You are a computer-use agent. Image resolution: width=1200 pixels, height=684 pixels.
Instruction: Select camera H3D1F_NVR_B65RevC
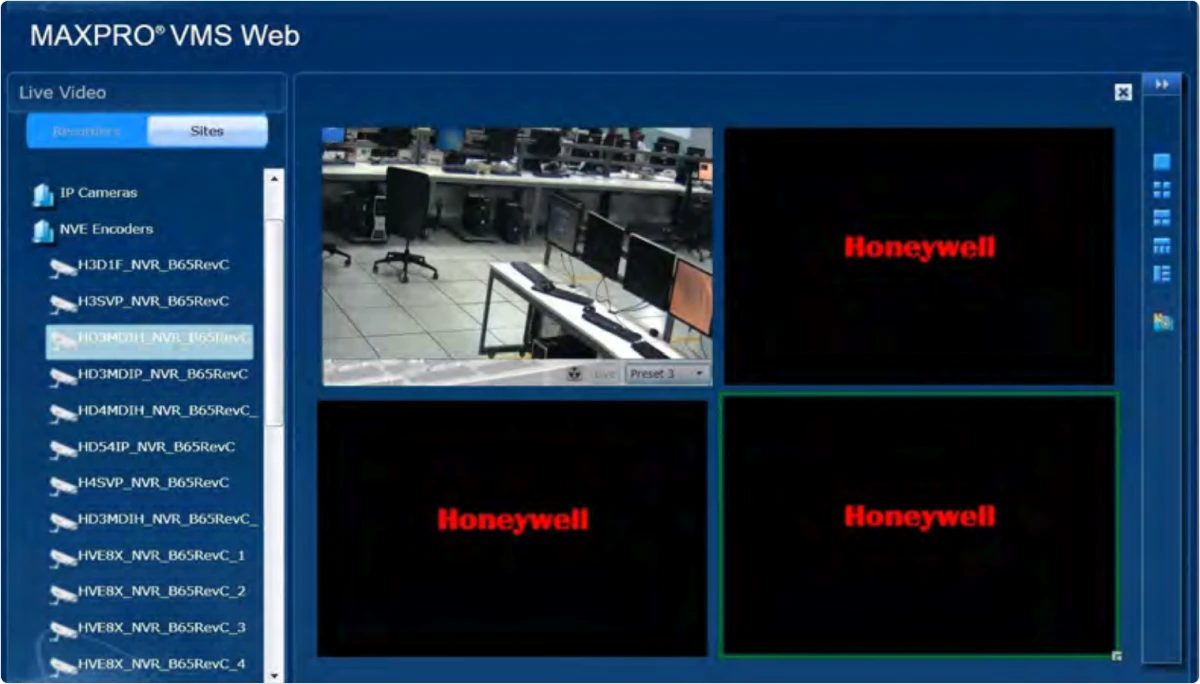tap(153, 265)
